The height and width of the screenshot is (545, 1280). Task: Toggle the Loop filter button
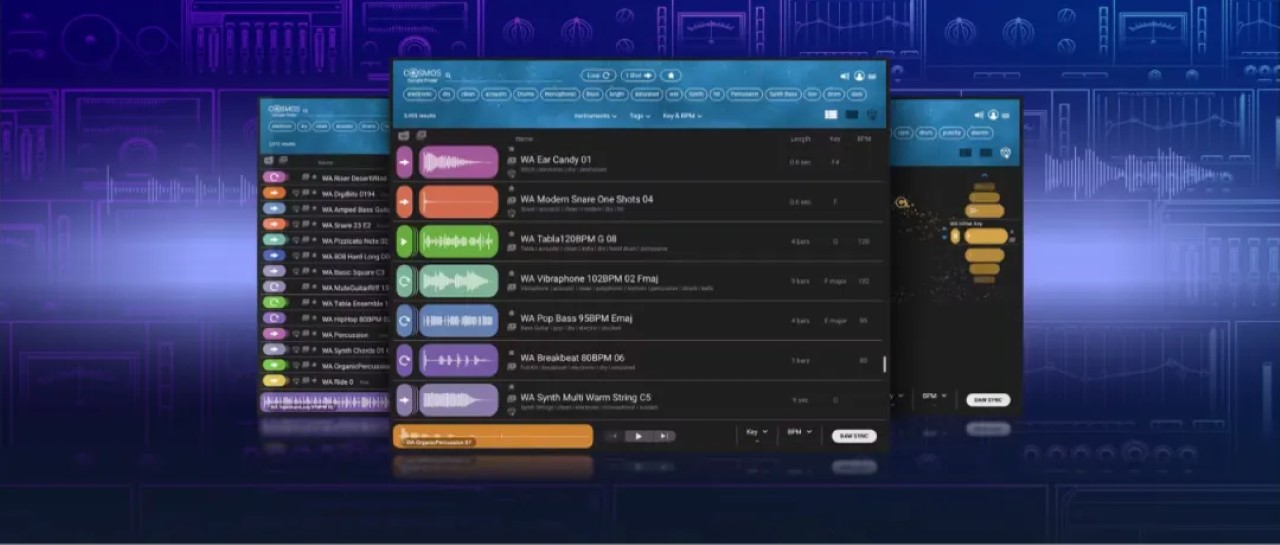click(598, 75)
